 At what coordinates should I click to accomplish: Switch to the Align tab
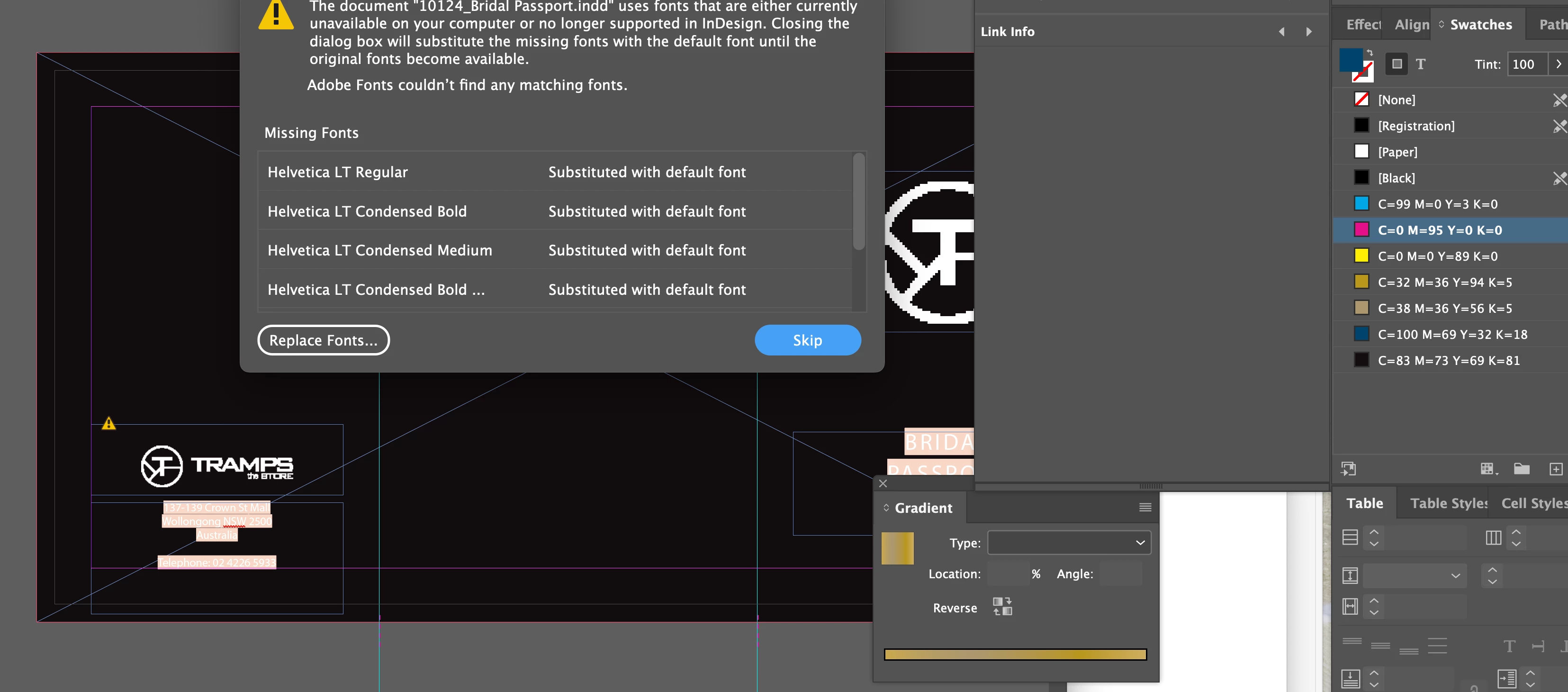click(1412, 25)
